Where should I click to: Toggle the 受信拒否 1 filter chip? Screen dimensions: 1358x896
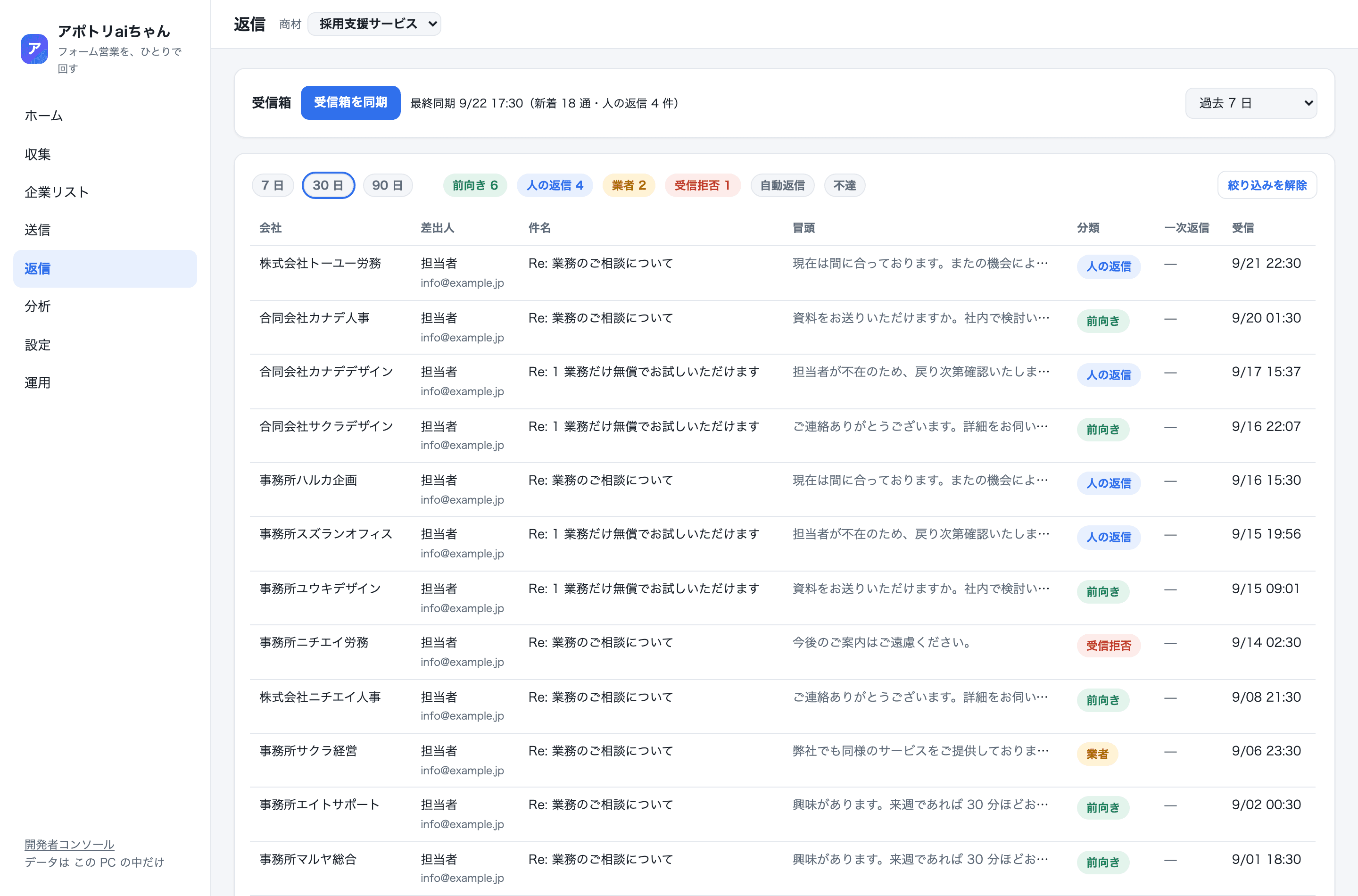702,185
